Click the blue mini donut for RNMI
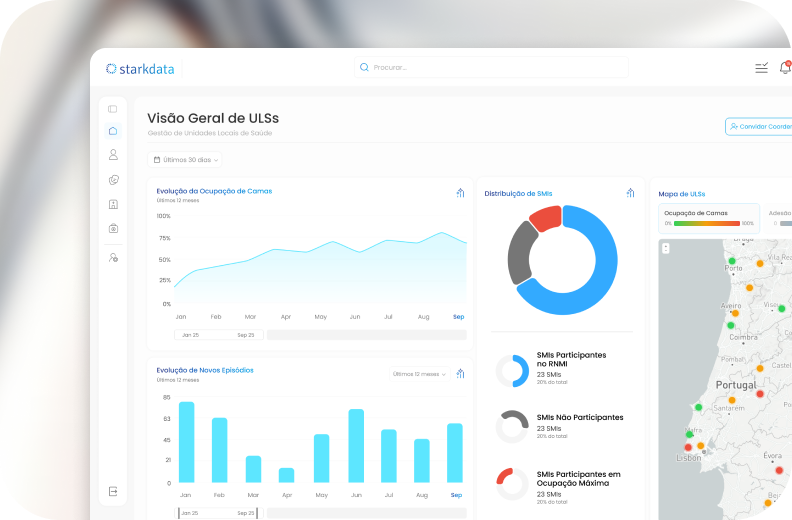Viewport: 792px width, 520px height. pos(512,371)
